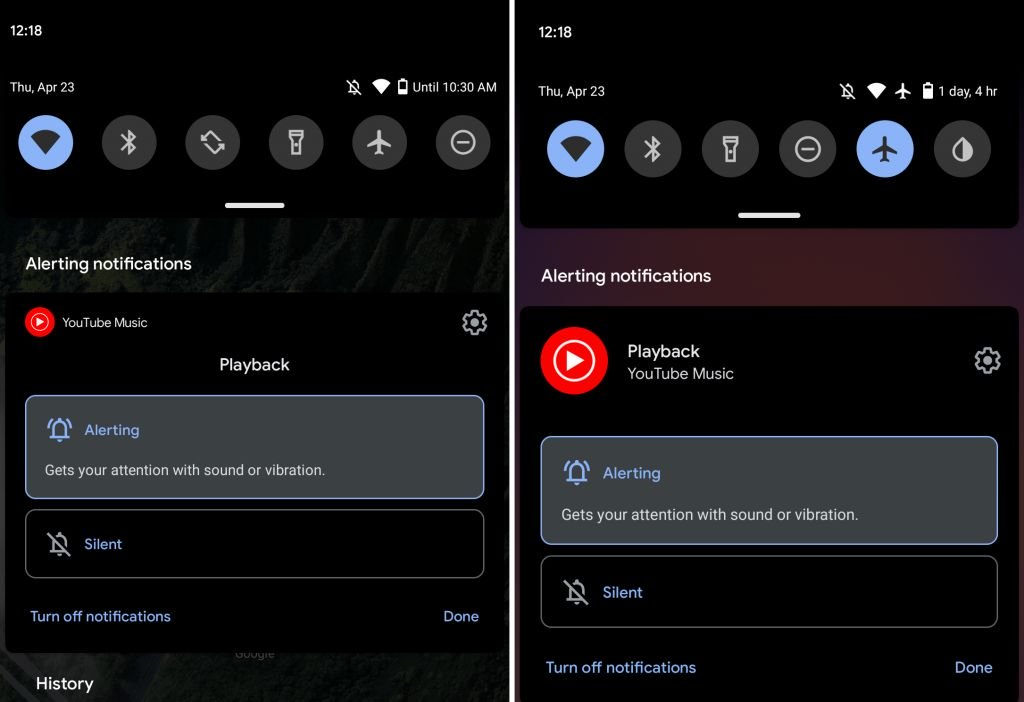Toggle Wi-Fi tile in left screenshot
Image resolution: width=1024 pixels, height=702 pixels.
[46, 142]
